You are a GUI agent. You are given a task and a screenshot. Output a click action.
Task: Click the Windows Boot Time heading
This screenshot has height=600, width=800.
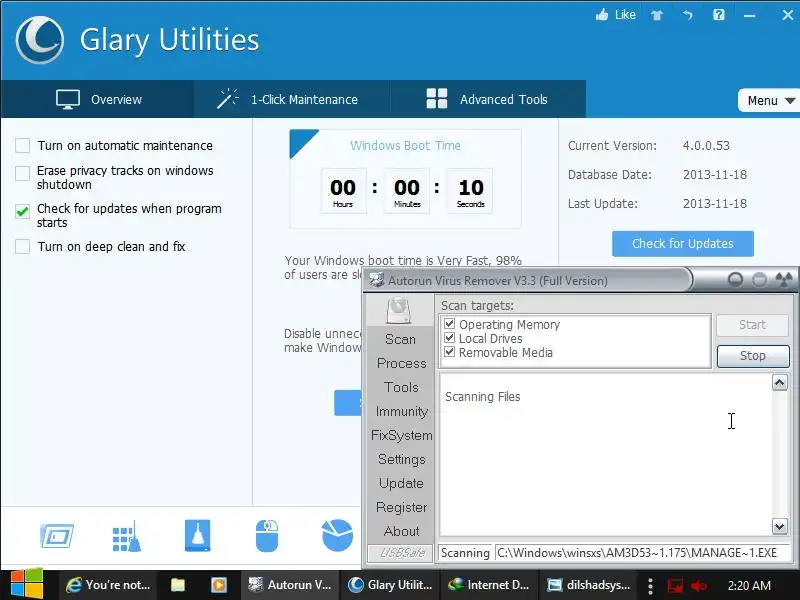point(405,145)
